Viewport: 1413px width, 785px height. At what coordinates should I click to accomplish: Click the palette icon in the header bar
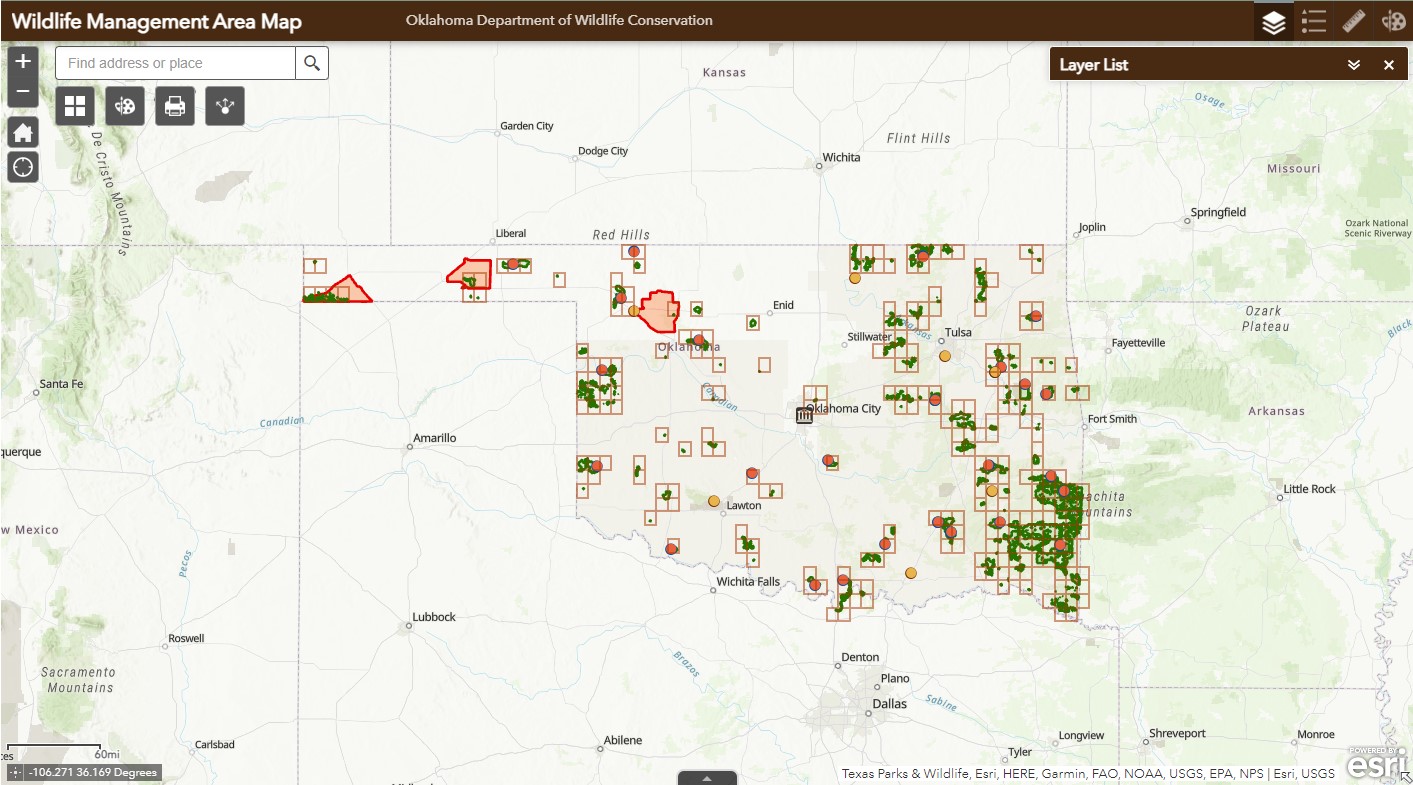tap(1393, 22)
